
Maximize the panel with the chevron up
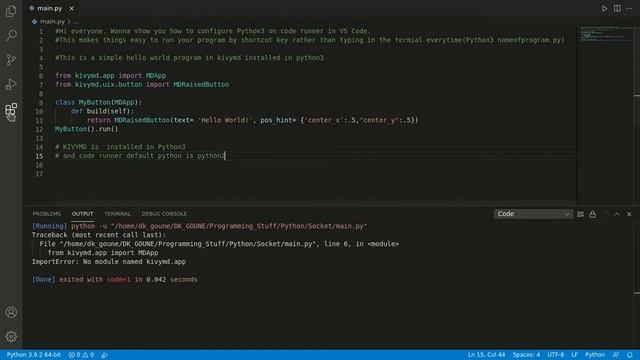click(x=617, y=214)
